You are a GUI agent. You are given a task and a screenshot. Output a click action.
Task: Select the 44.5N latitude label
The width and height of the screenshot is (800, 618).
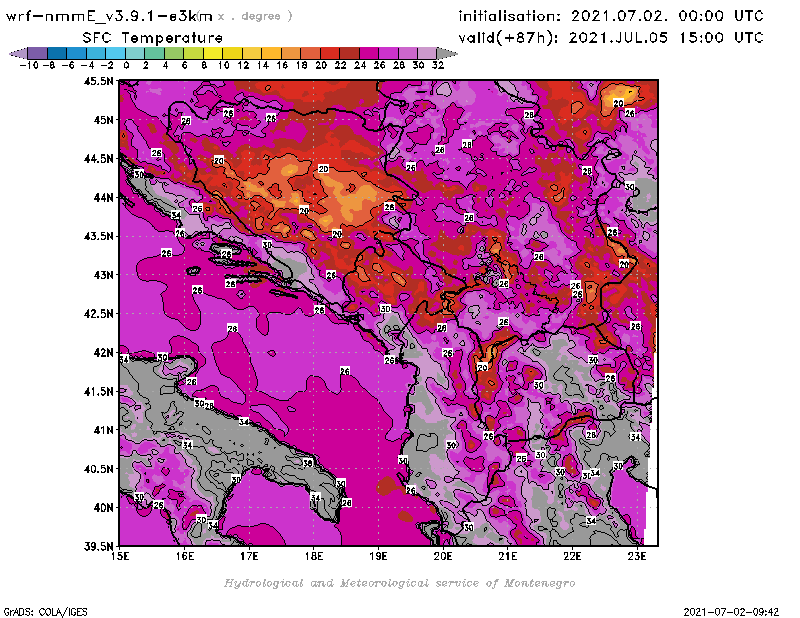pos(98,159)
